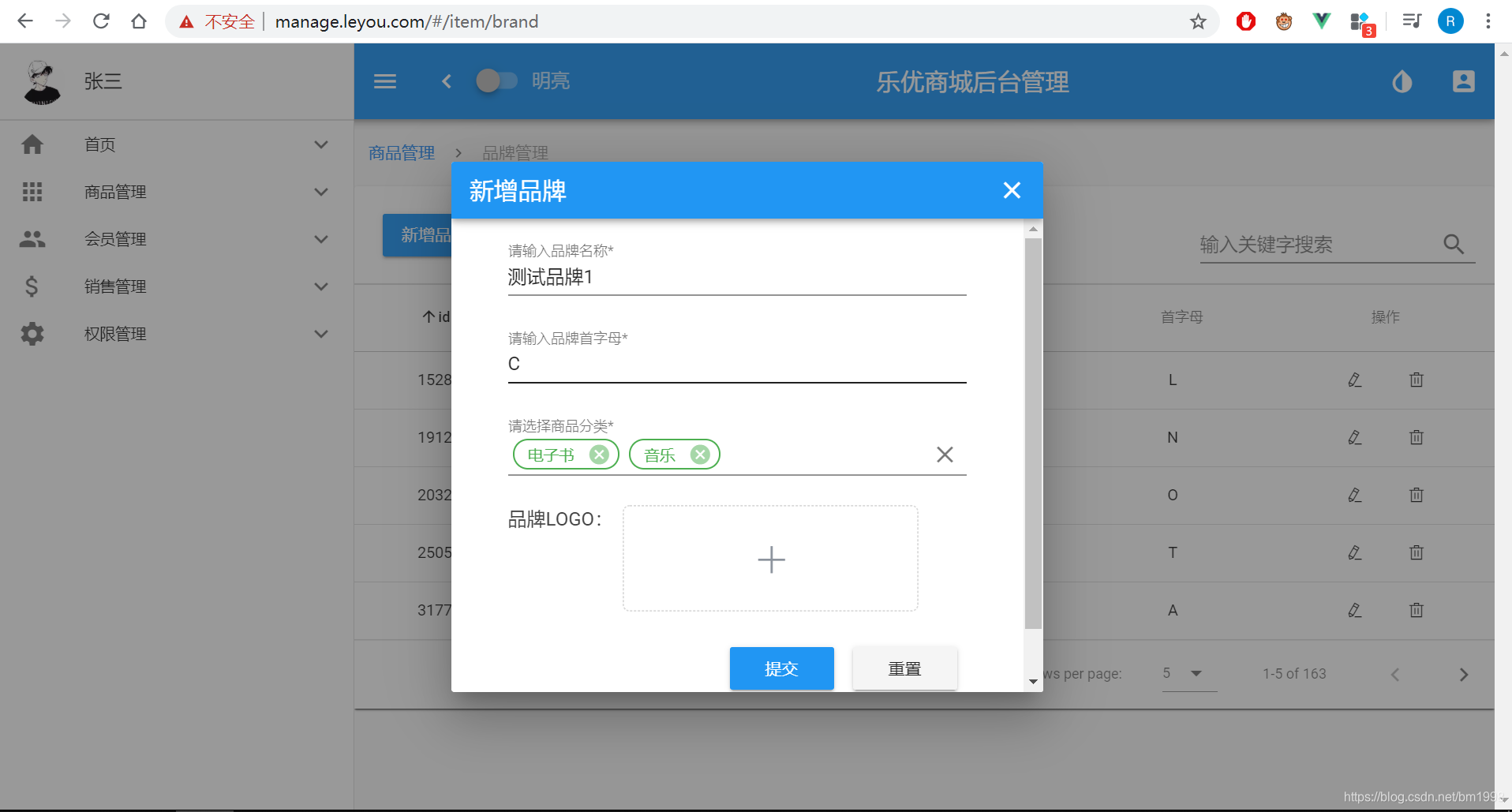This screenshot has width=1512, height=812.
Task: Open the 首页 menu in the sidebar
Action: click(x=99, y=144)
